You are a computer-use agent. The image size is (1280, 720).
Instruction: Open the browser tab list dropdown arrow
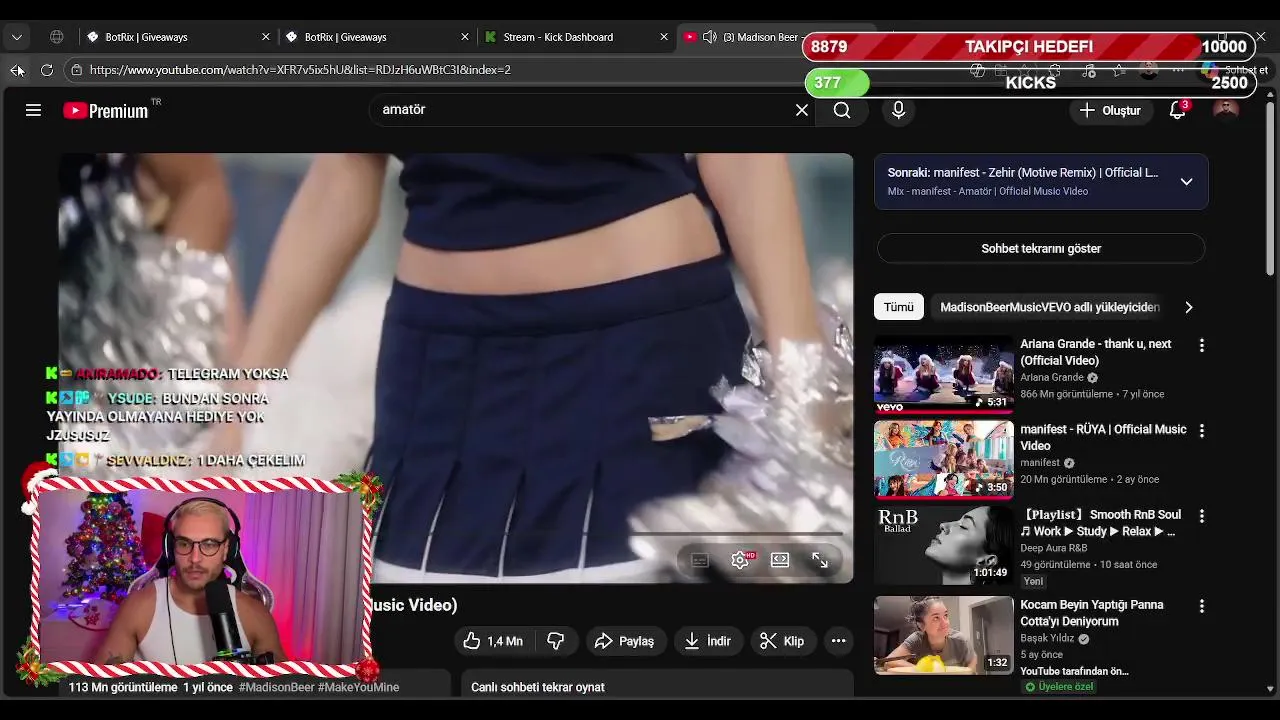tap(17, 37)
